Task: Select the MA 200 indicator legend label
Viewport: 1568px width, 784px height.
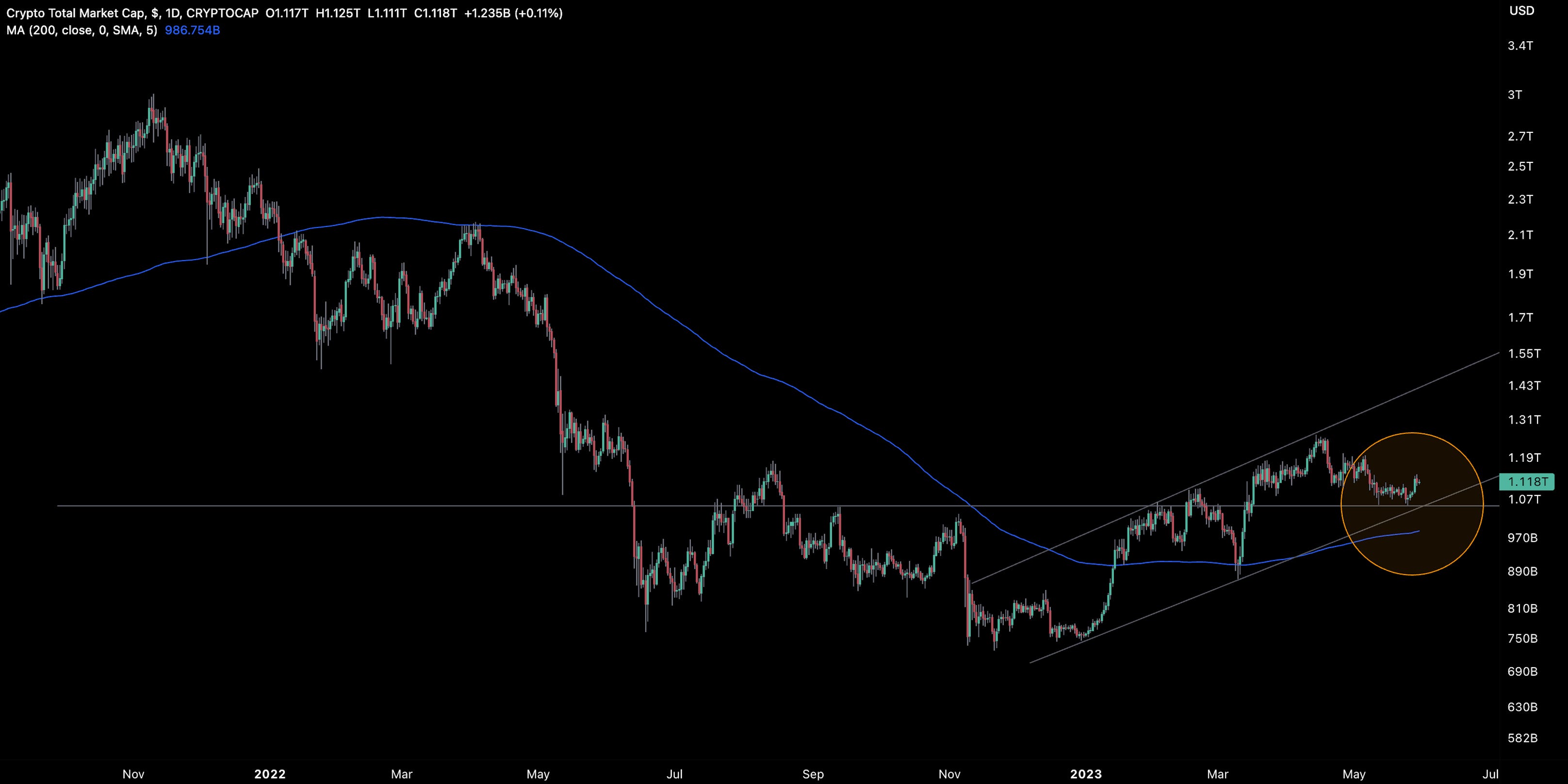Action: tap(82, 30)
